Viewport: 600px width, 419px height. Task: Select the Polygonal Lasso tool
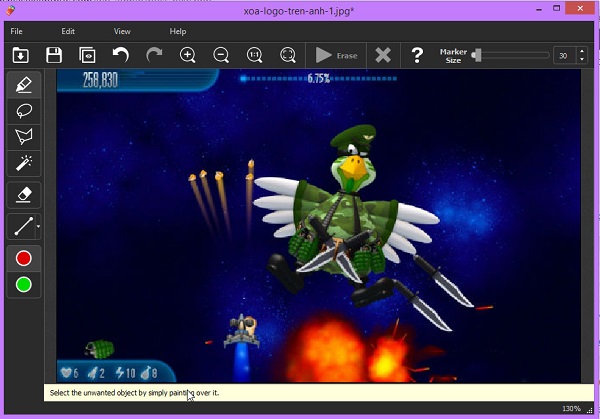point(24,137)
